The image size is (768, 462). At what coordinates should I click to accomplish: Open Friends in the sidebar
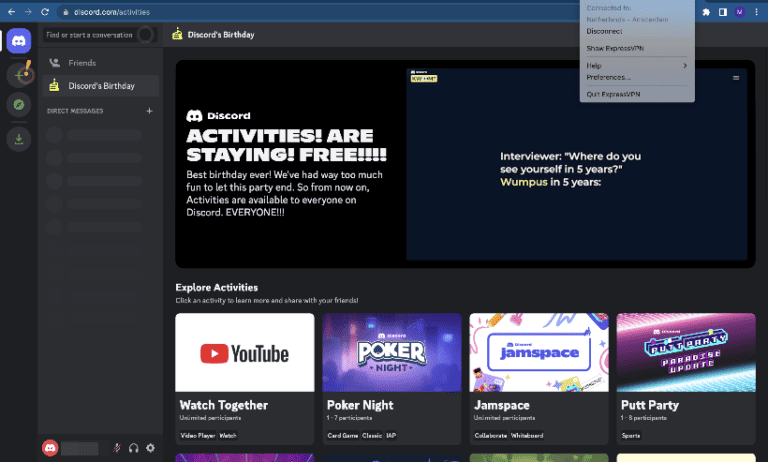82,63
